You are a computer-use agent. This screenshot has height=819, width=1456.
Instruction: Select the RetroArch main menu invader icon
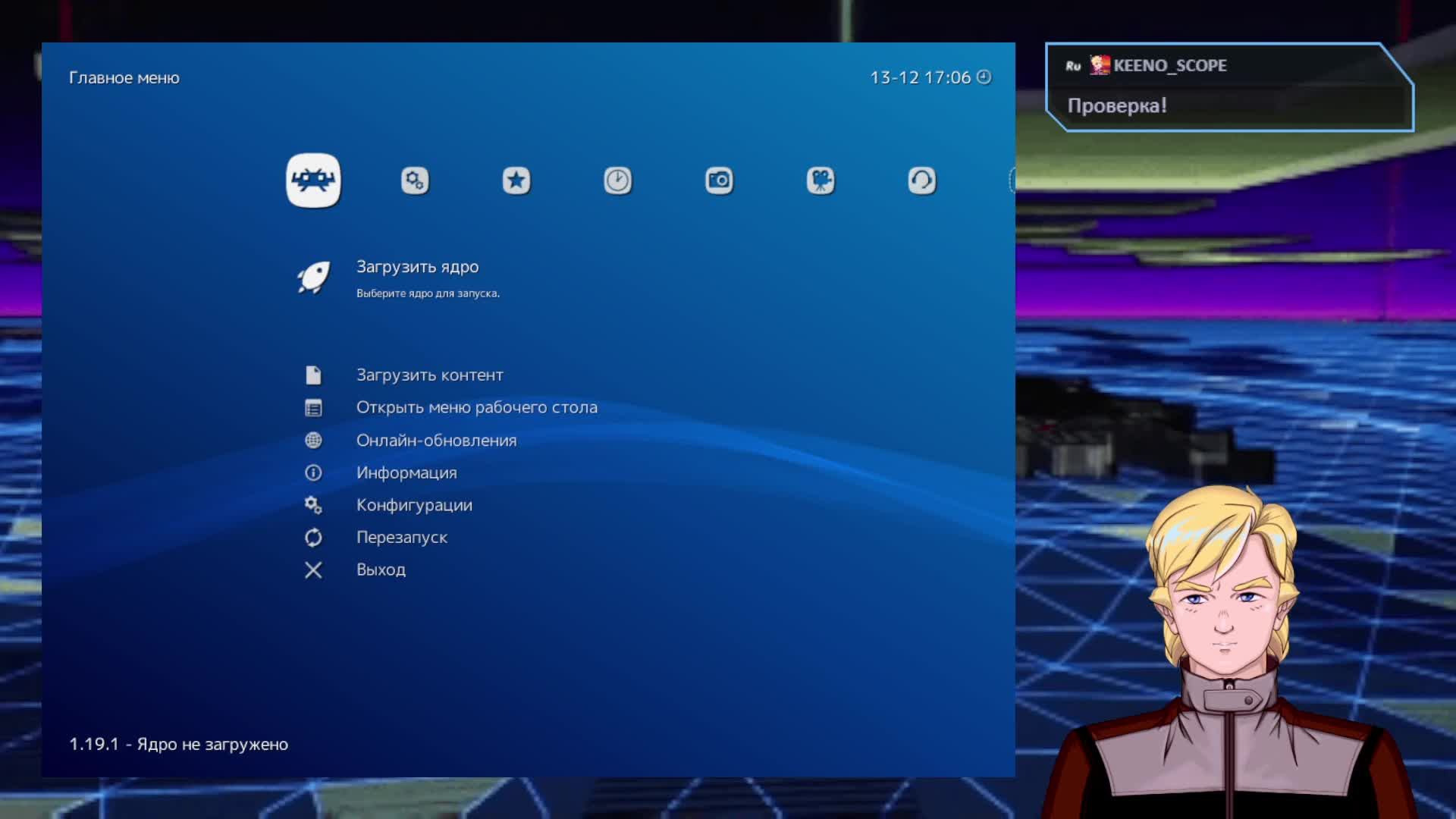(313, 180)
